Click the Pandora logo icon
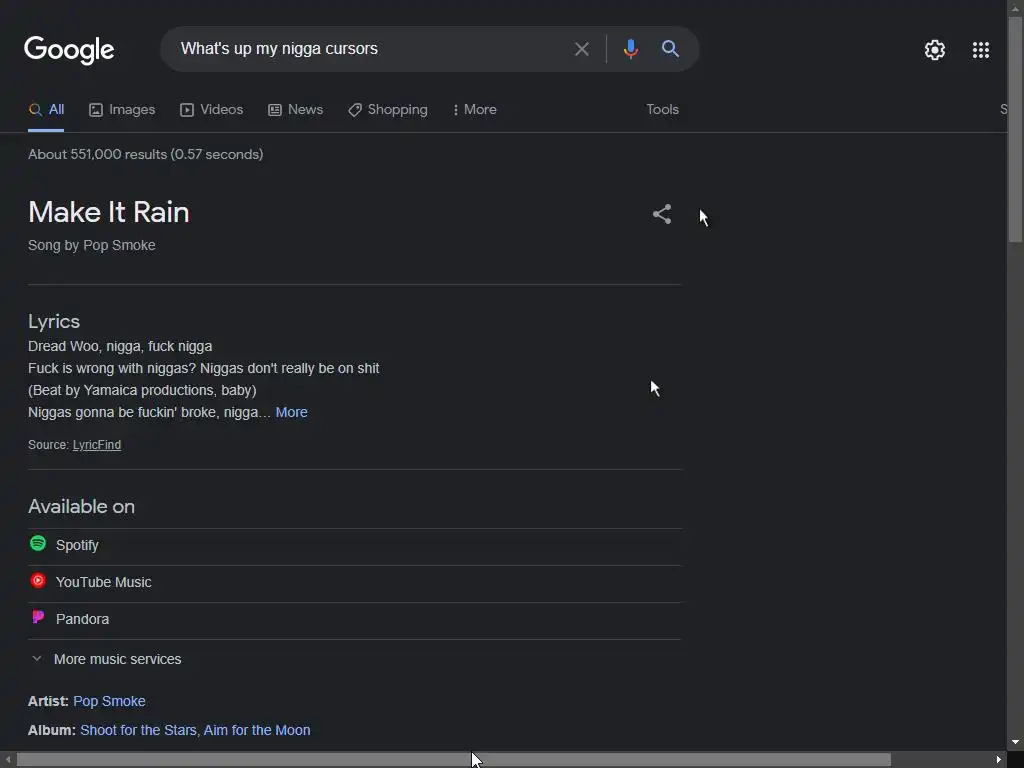The height and width of the screenshot is (768, 1024). pyautogui.click(x=38, y=617)
